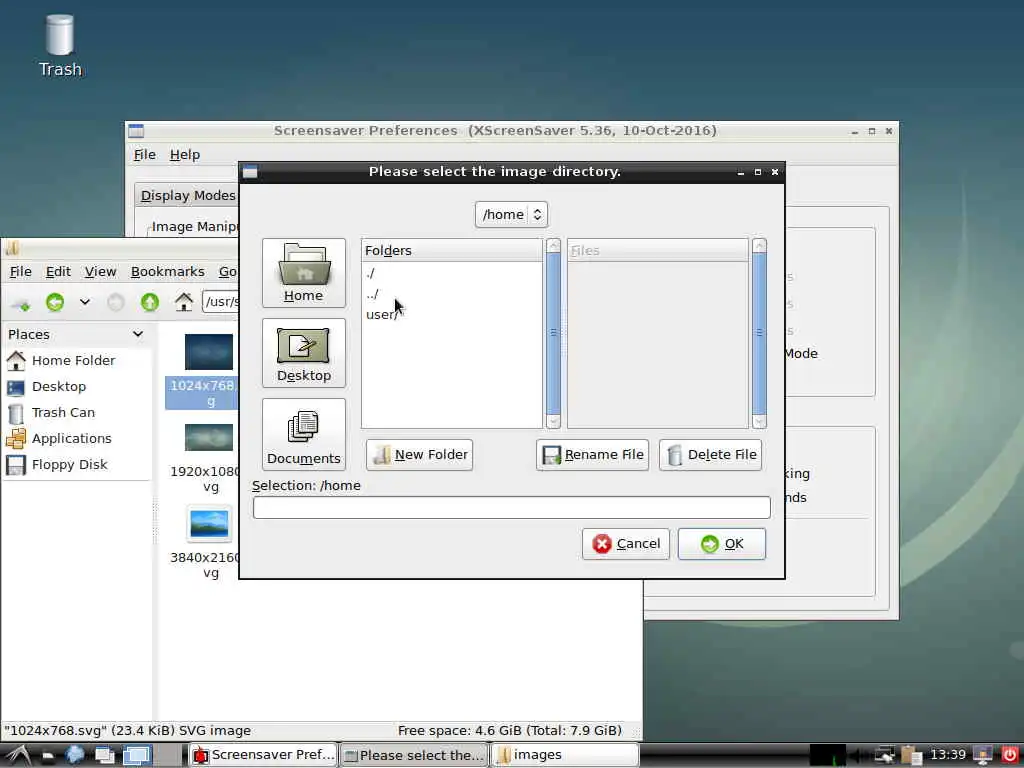This screenshot has height=768, width=1024.
Task: Switch to Please select the taskbar button
Action: [x=415, y=756]
